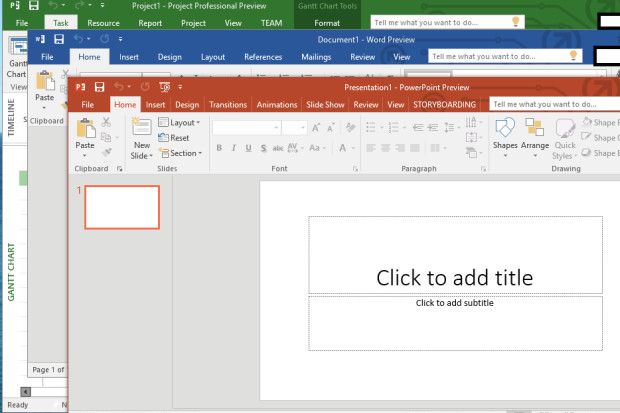Open the Section dropdown
The image size is (620, 413).
point(180,153)
